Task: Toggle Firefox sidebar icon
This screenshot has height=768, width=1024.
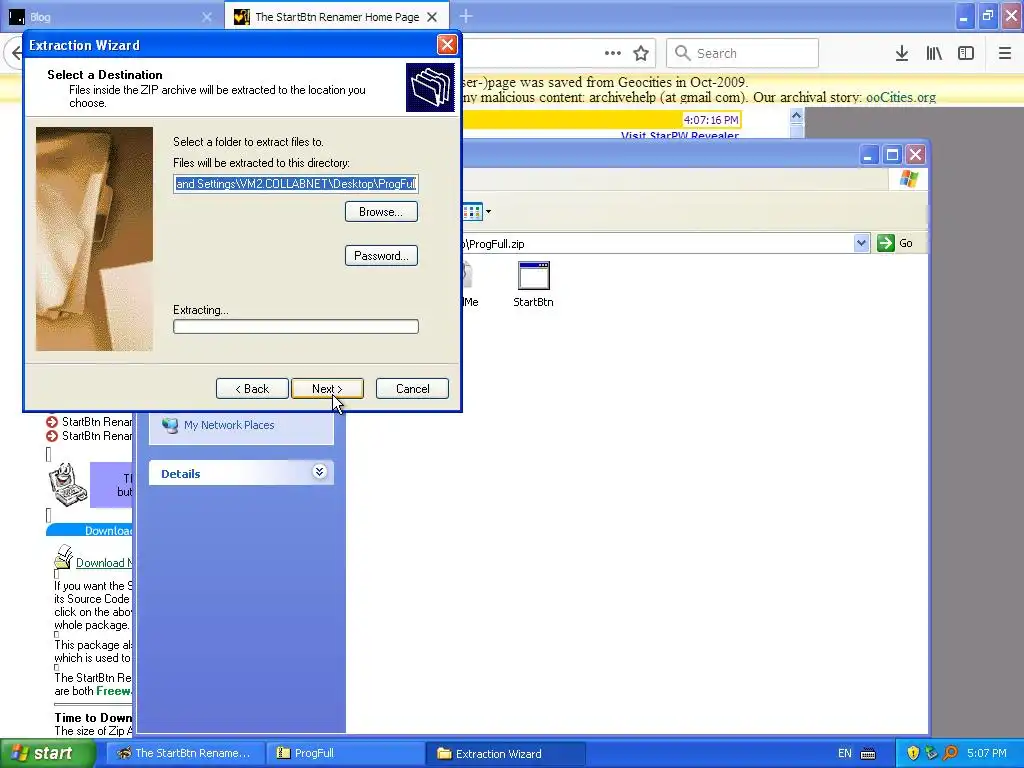Action: (965, 53)
